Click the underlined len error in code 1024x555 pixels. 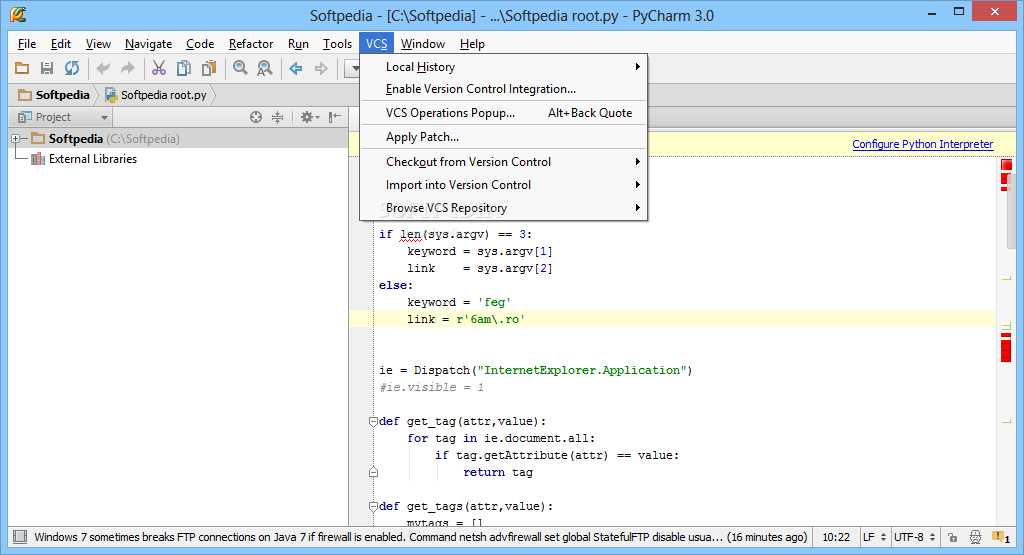[410, 234]
